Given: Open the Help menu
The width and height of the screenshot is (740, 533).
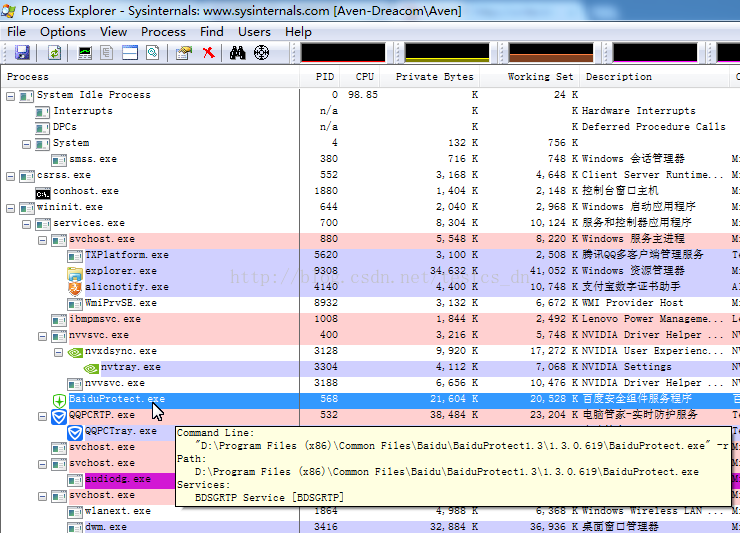Looking at the screenshot, I should [x=298, y=32].
